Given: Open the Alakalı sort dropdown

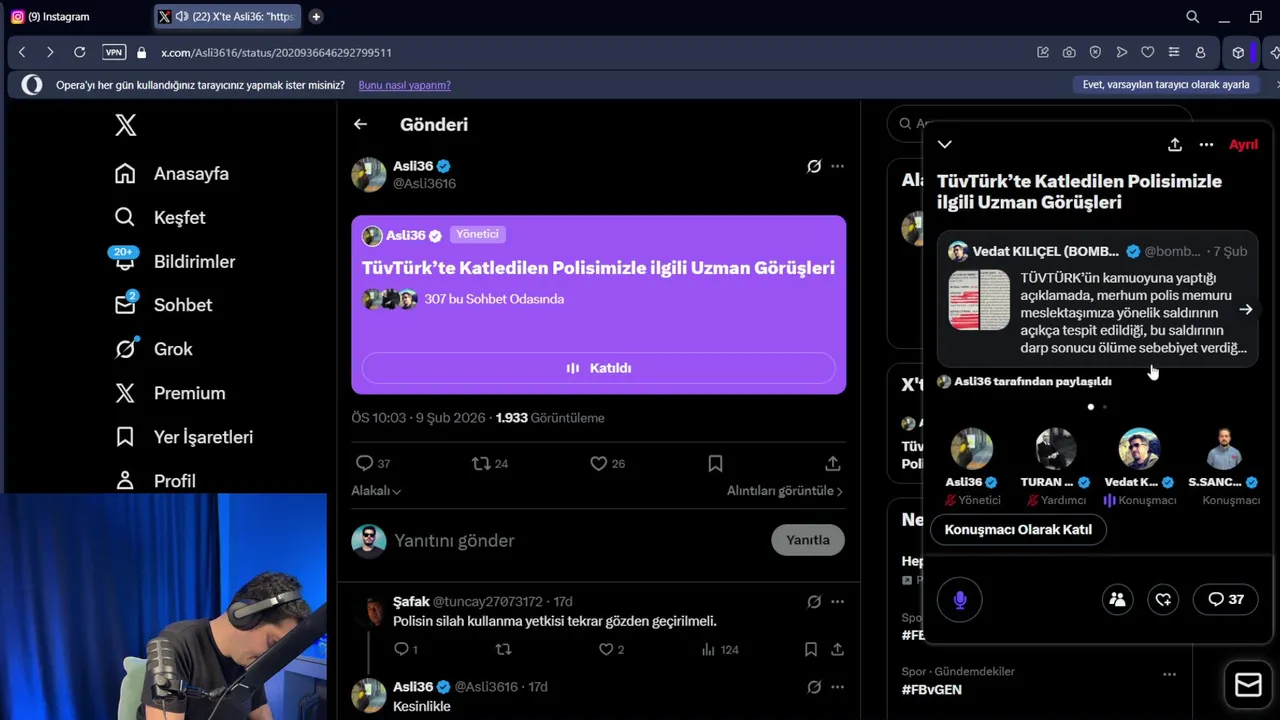Looking at the screenshot, I should [x=376, y=491].
